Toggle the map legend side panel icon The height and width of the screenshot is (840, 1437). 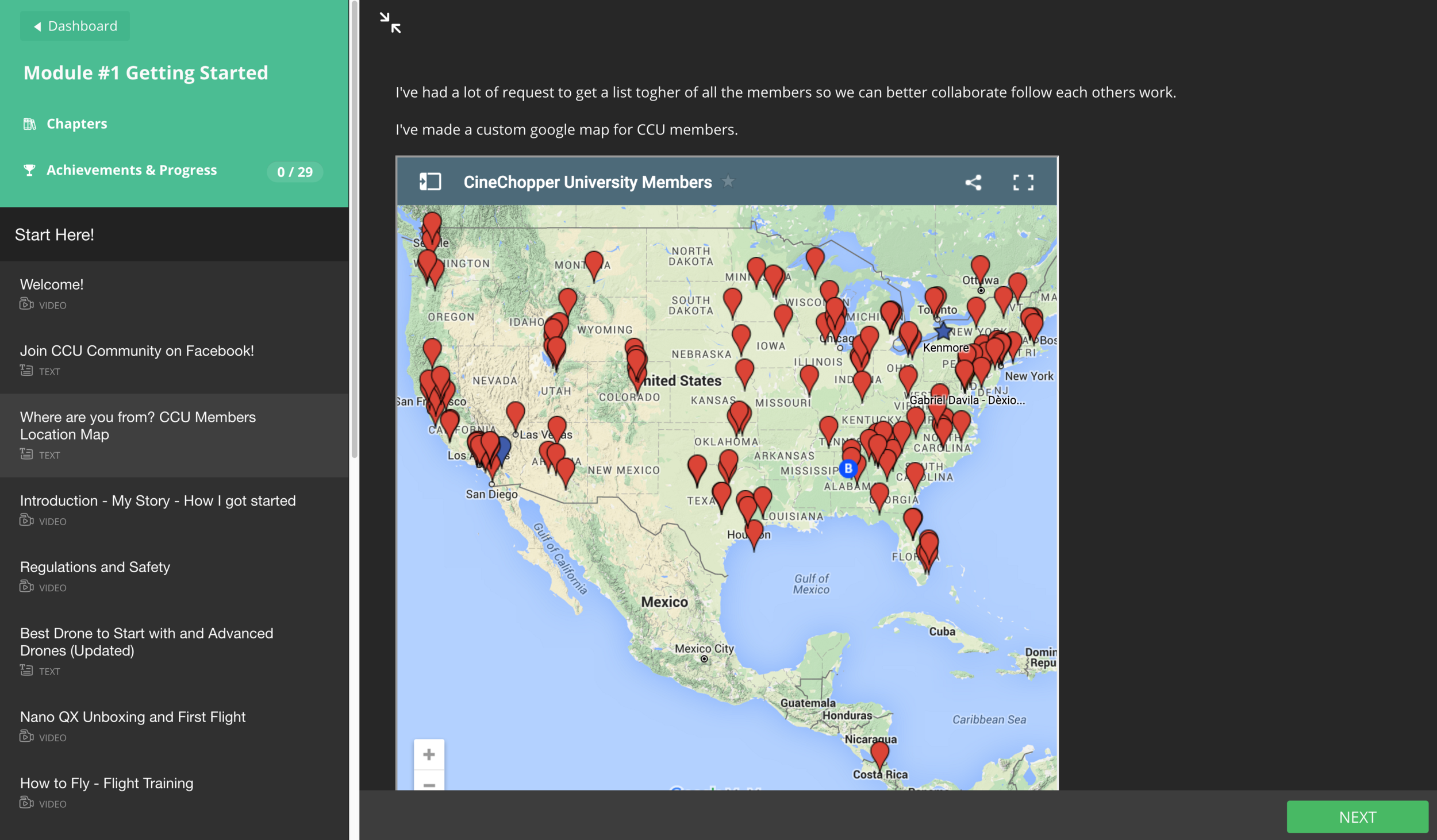[430, 182]
